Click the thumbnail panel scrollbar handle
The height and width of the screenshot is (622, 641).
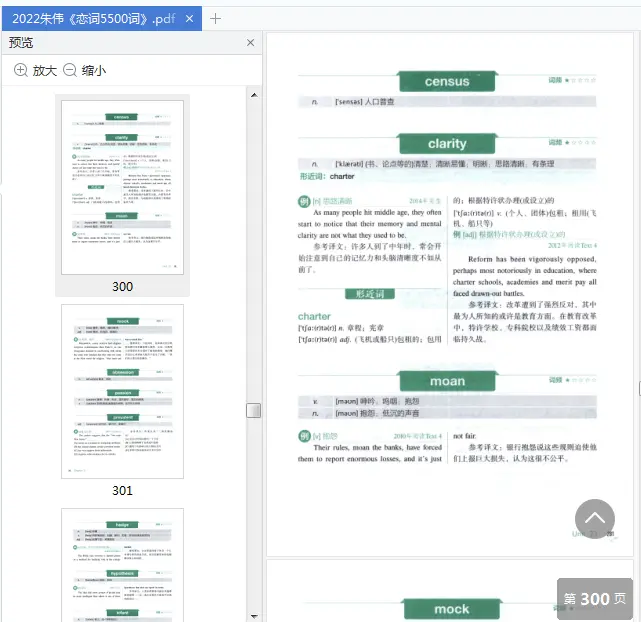tap(253, 410)
